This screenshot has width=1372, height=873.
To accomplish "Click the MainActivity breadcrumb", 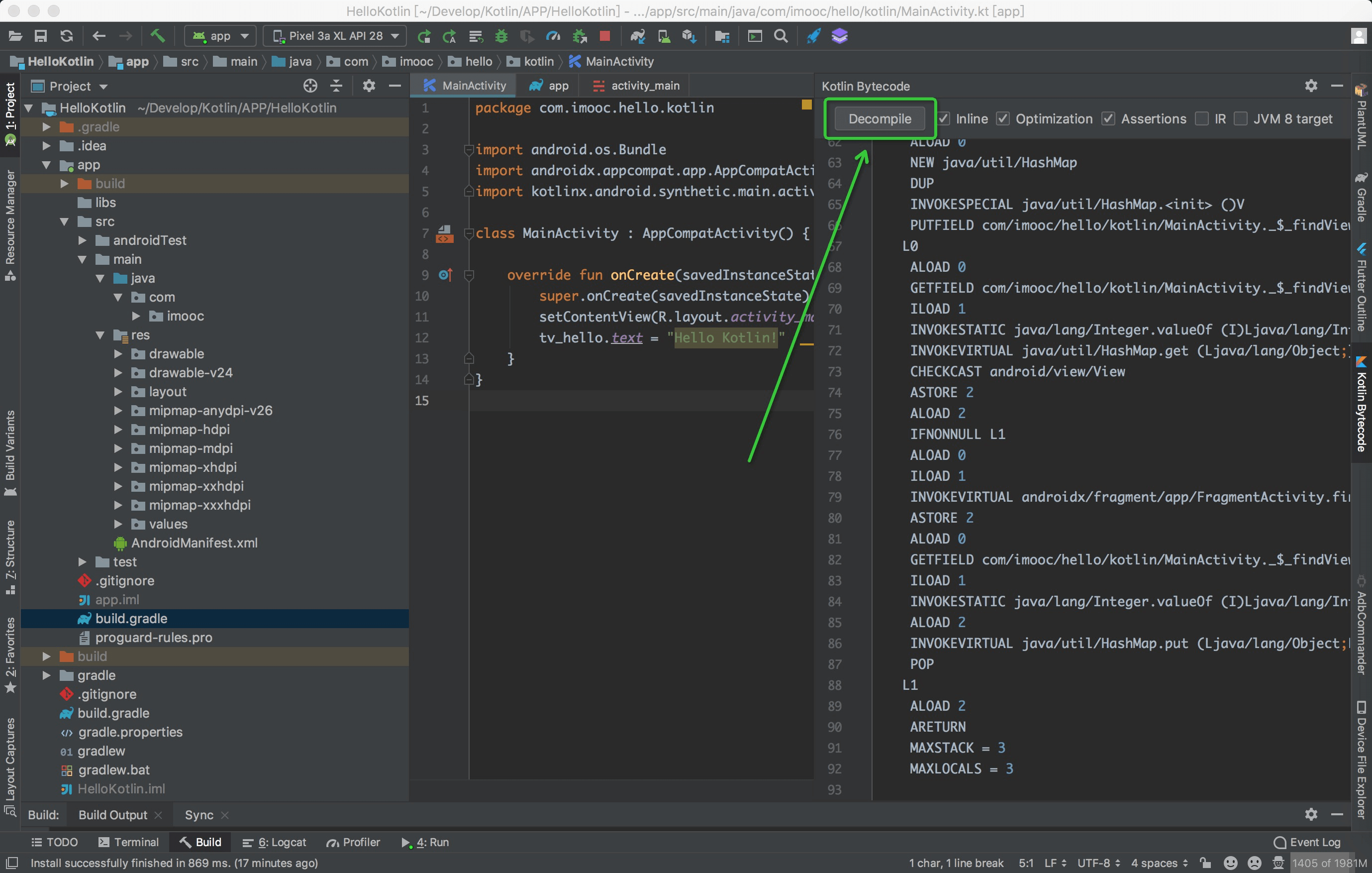I will (611, 62).
